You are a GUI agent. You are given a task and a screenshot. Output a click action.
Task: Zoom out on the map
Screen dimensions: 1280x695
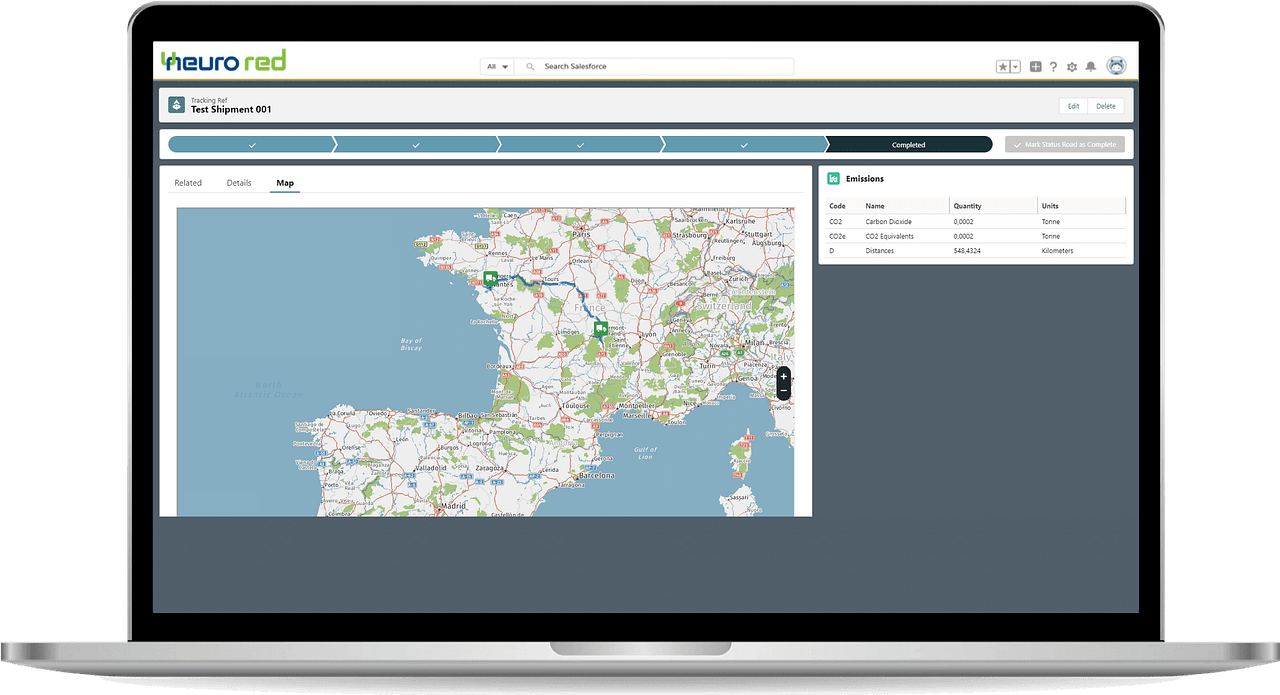783,391
